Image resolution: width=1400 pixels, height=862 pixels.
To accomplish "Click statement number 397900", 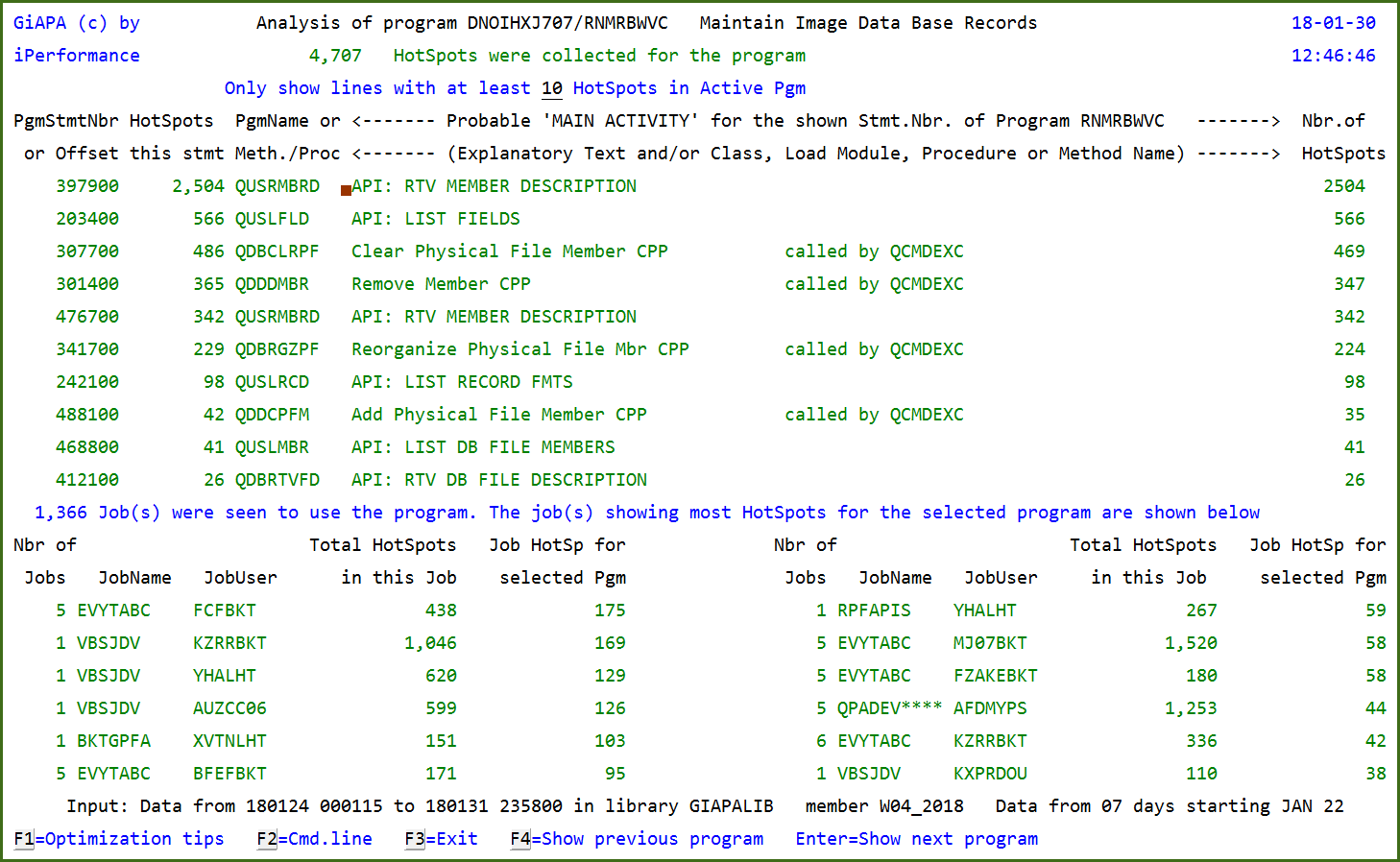I will (87, 185).
